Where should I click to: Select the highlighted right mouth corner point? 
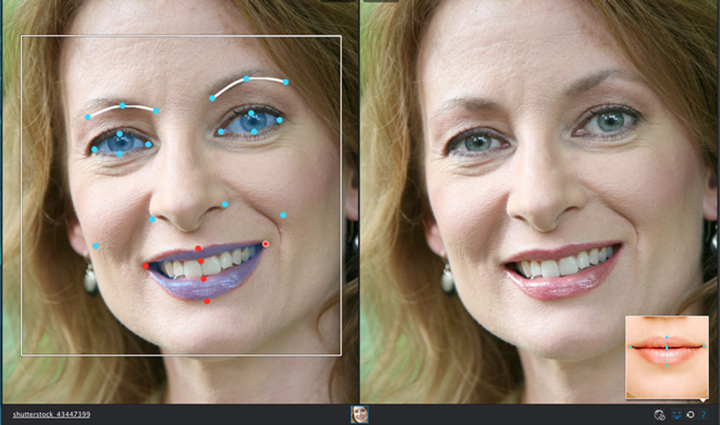click(266, 244)
